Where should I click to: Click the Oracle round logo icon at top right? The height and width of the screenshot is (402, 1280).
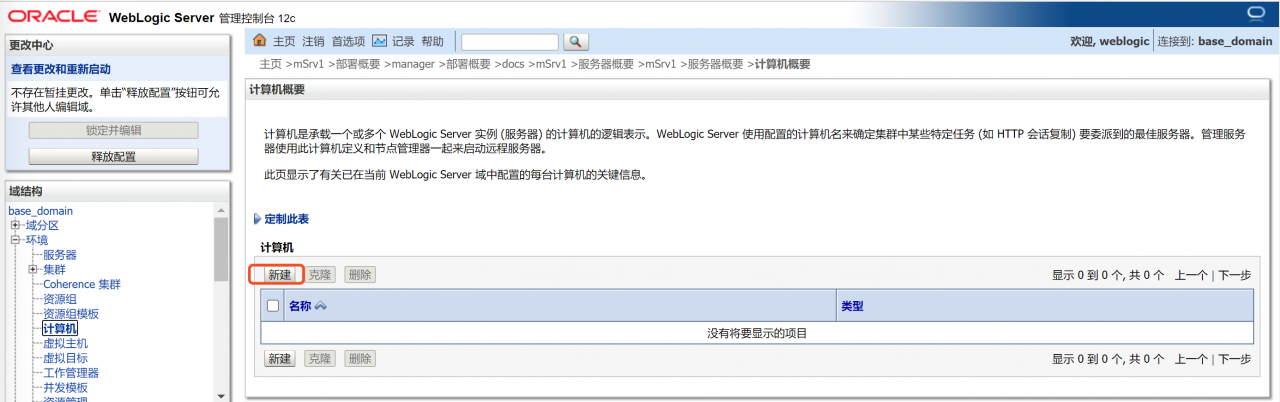(1256, 13)
